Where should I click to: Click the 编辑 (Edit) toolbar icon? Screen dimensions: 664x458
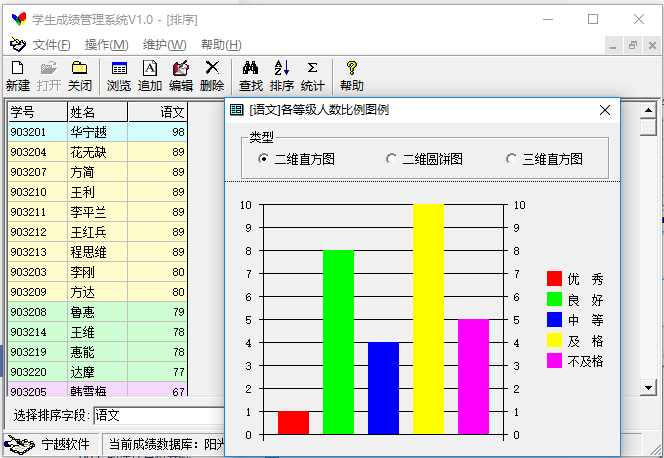tap(181, 68)
